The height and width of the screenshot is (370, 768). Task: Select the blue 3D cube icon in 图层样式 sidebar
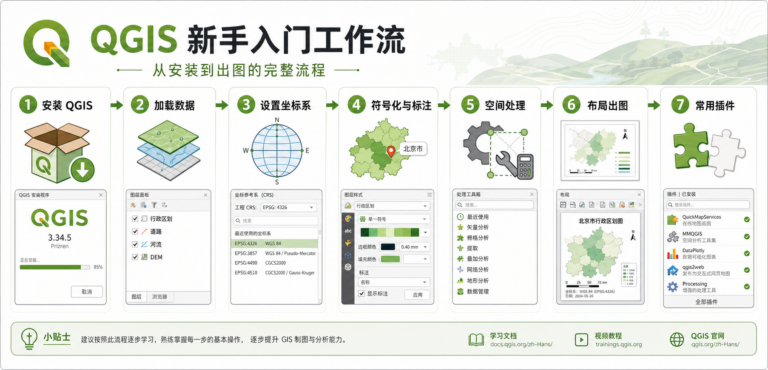point(348,255)
